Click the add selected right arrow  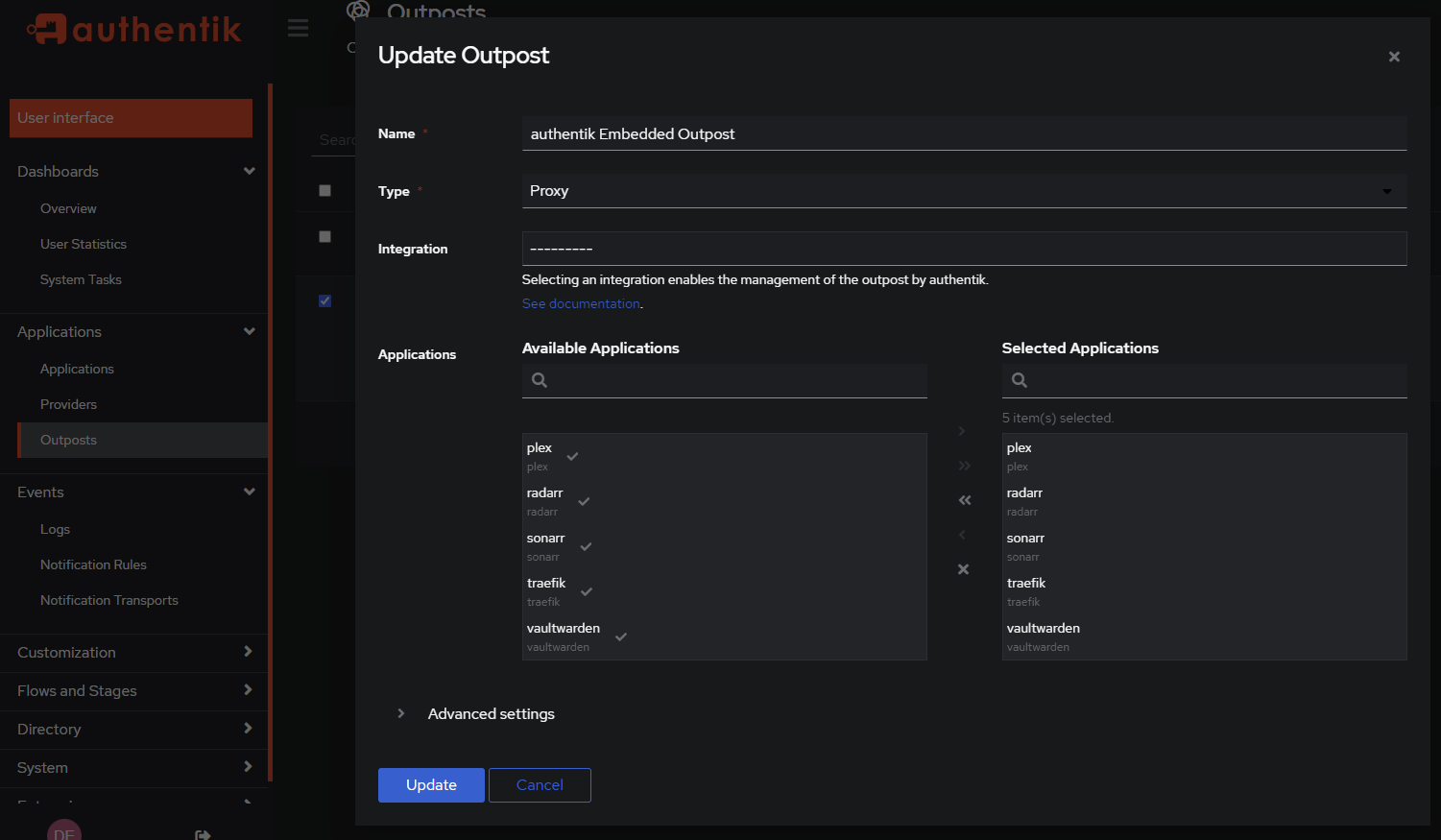click(x=962, y=431)
